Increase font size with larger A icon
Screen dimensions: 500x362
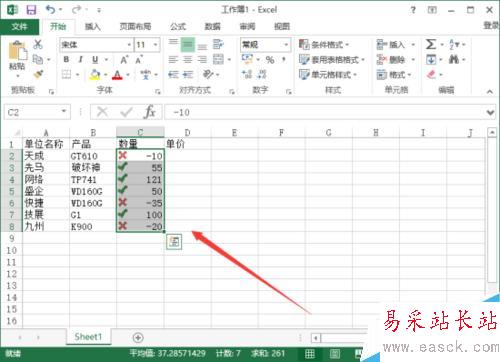coord(124,60)
